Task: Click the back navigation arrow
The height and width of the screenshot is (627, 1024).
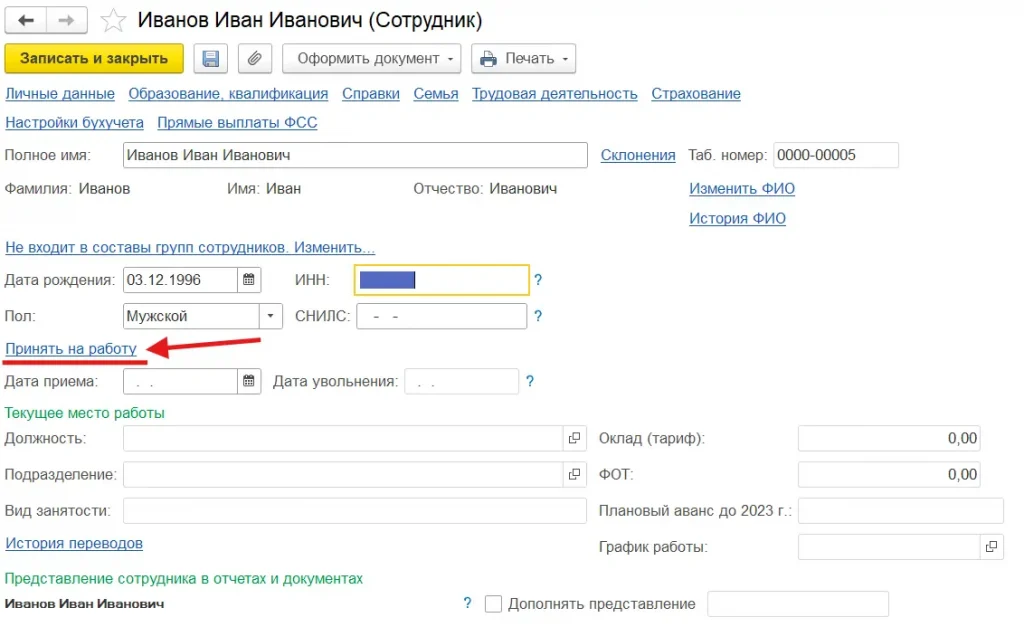Action: click(26, 20)
